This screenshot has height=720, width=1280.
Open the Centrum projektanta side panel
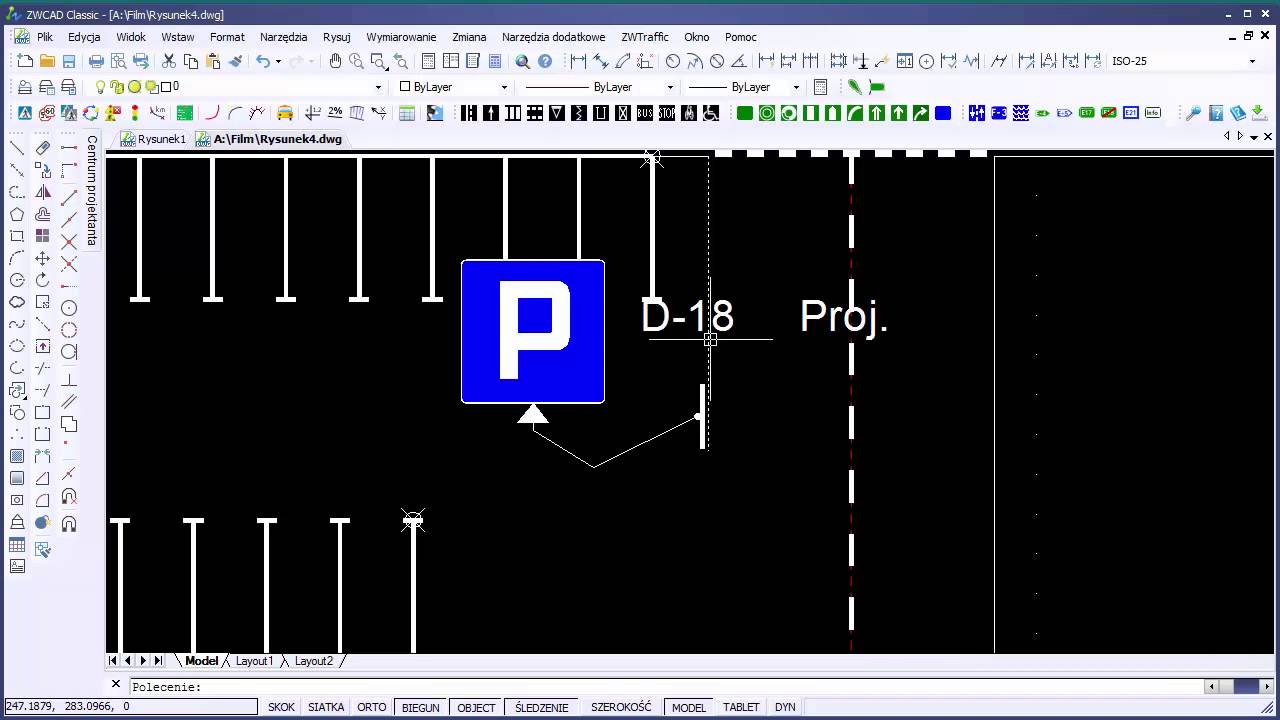92,190
